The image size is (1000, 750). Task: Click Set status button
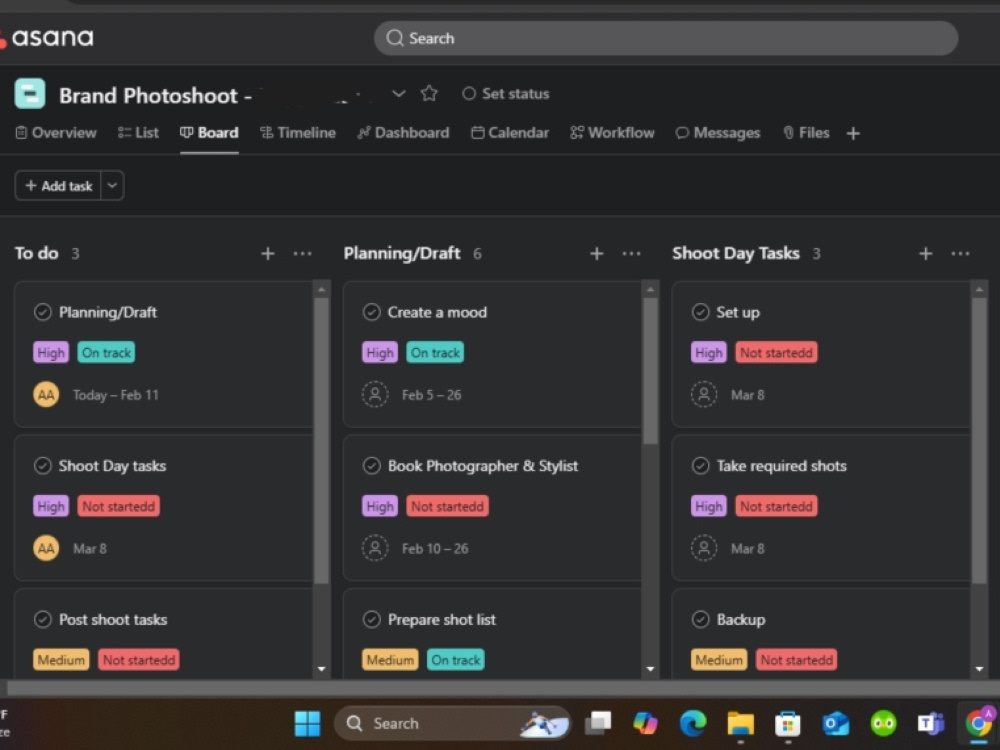pos(506,94)
